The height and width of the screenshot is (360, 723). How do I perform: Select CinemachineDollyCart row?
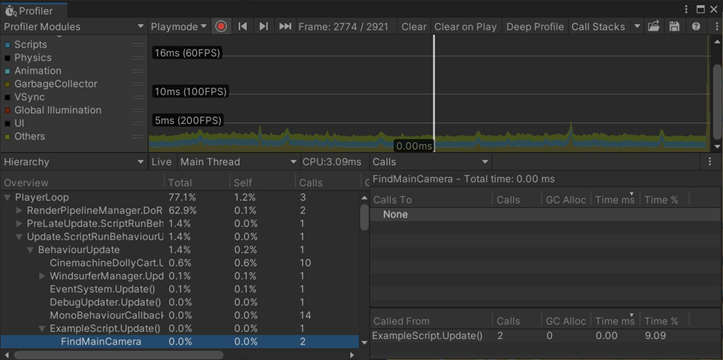(x=180, y=263)
